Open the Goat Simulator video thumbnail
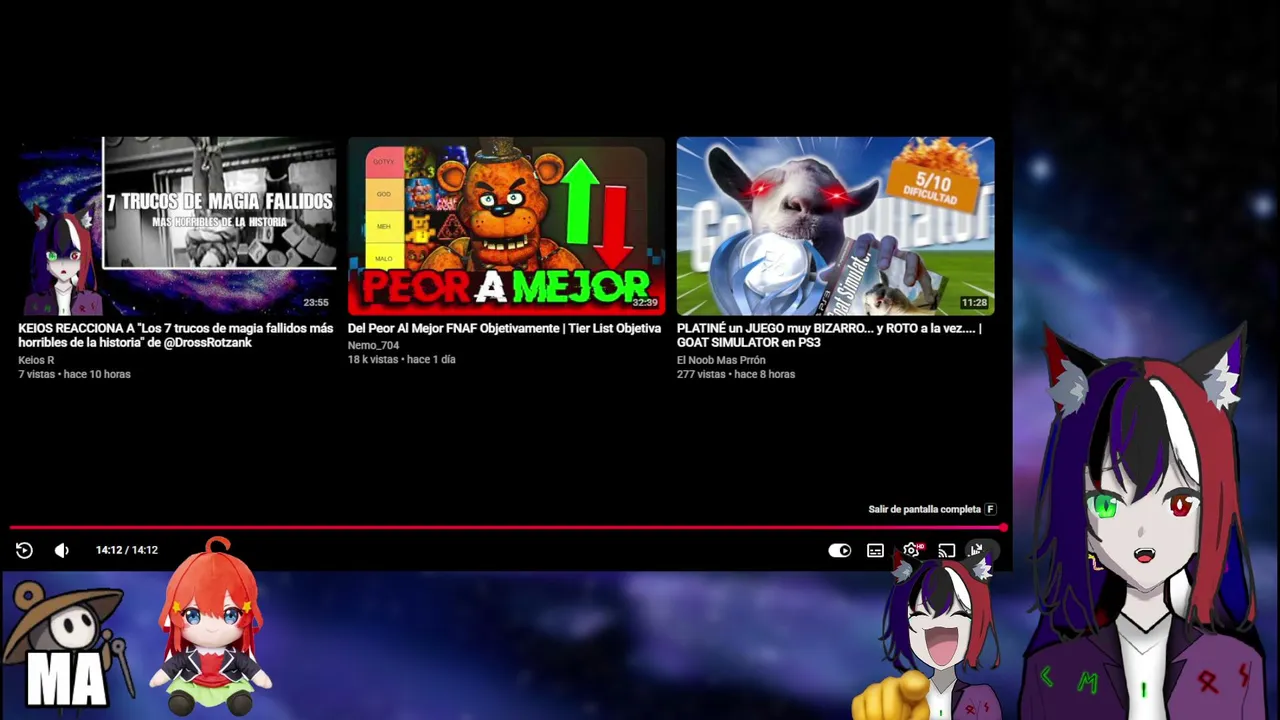1280x720 pixels. (x=835, y=226)
